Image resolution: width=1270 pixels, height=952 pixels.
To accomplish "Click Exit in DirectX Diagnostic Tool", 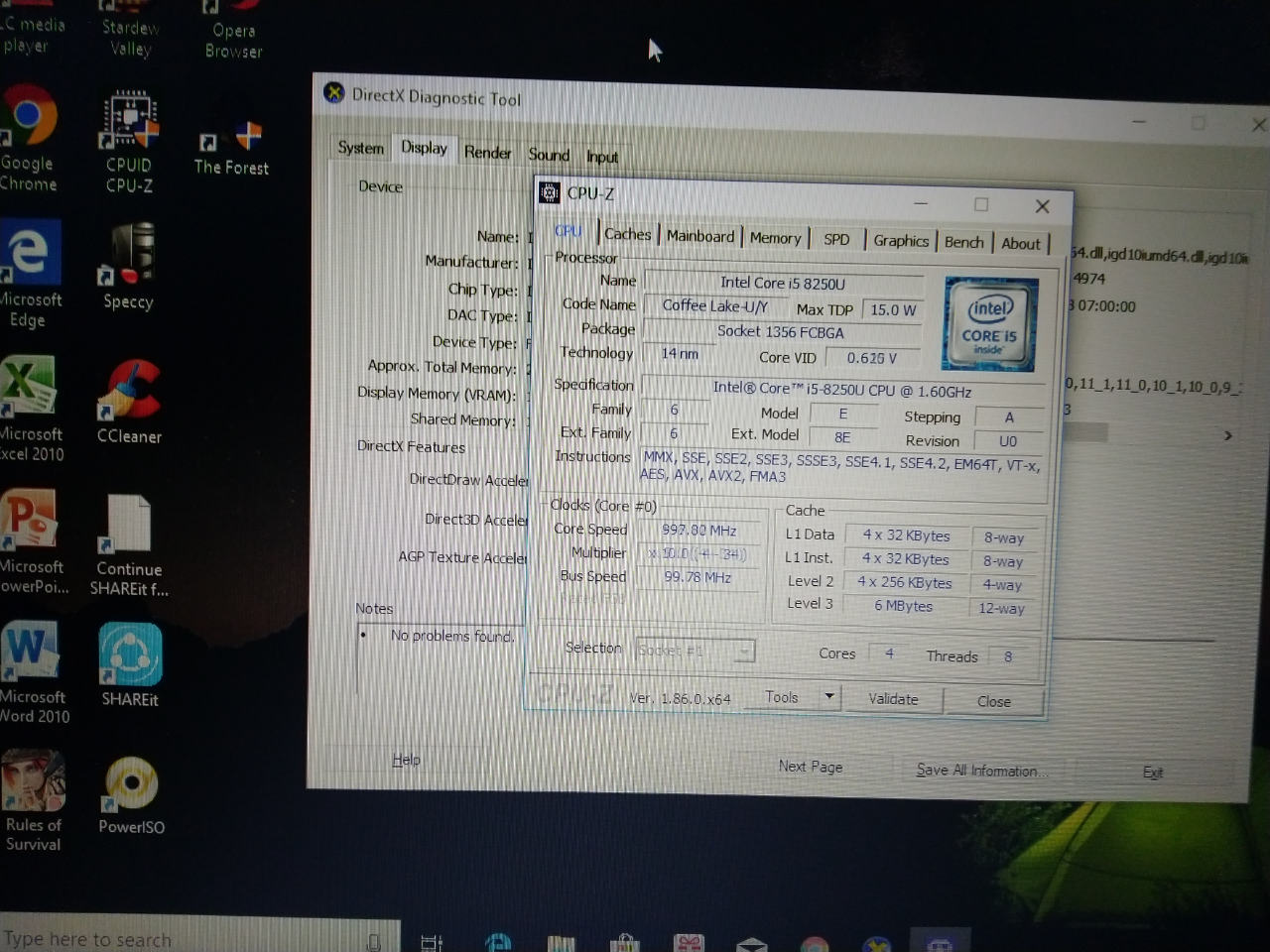I will [x=1152, y=772].
